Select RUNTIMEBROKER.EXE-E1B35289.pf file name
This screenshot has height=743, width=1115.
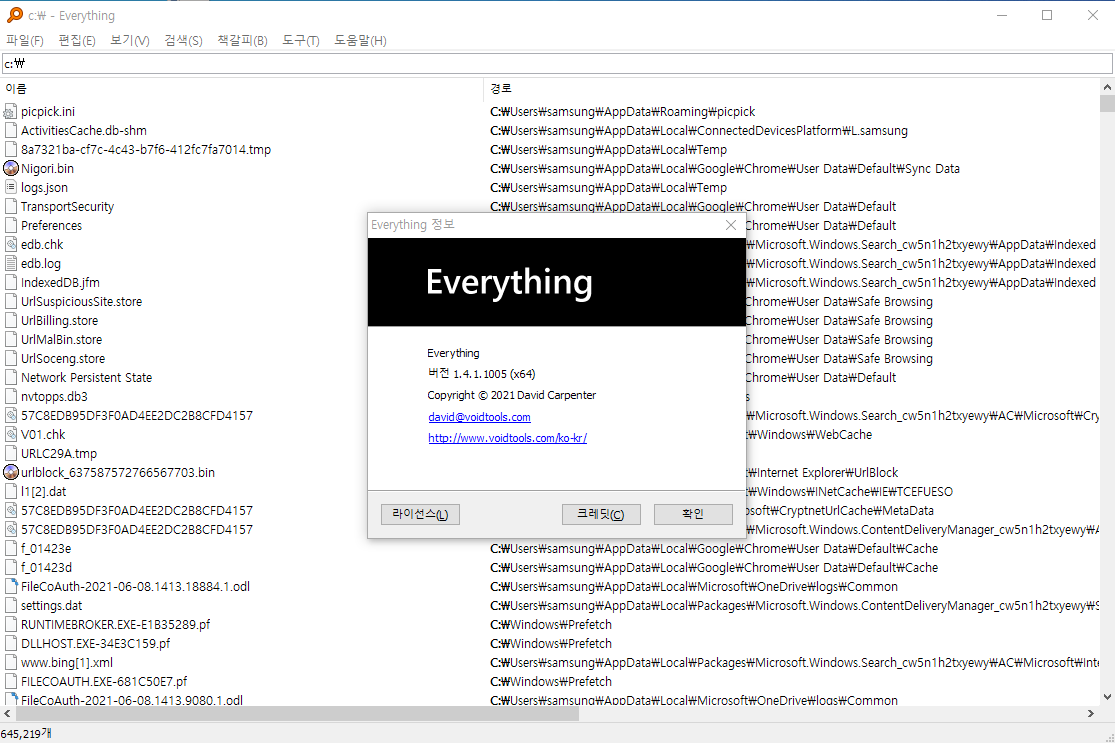coord(115,624)
